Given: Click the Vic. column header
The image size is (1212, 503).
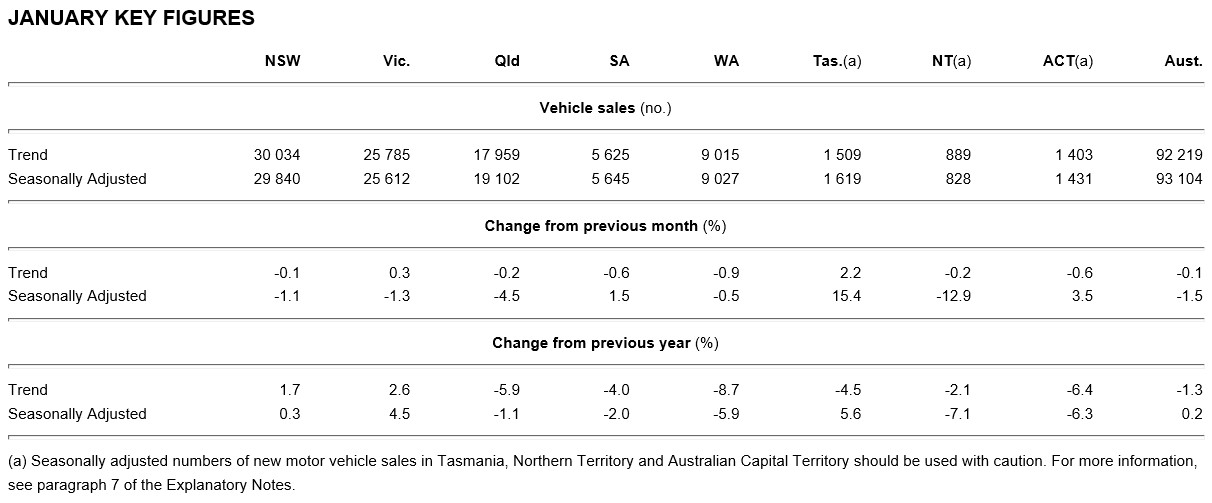Looking at the screenshot, I should [396, 61].
